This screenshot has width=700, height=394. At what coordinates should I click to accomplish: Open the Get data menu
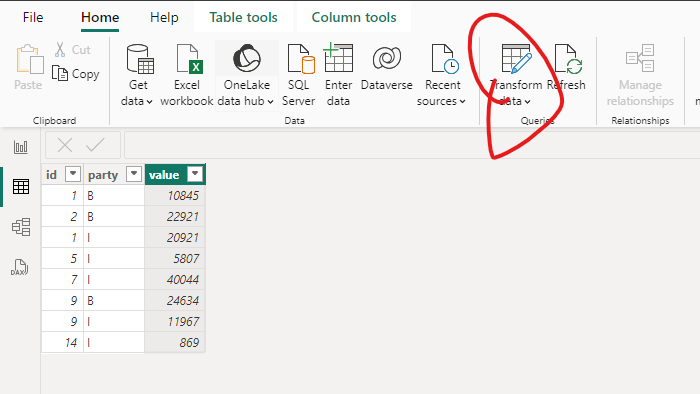[138, 75]
